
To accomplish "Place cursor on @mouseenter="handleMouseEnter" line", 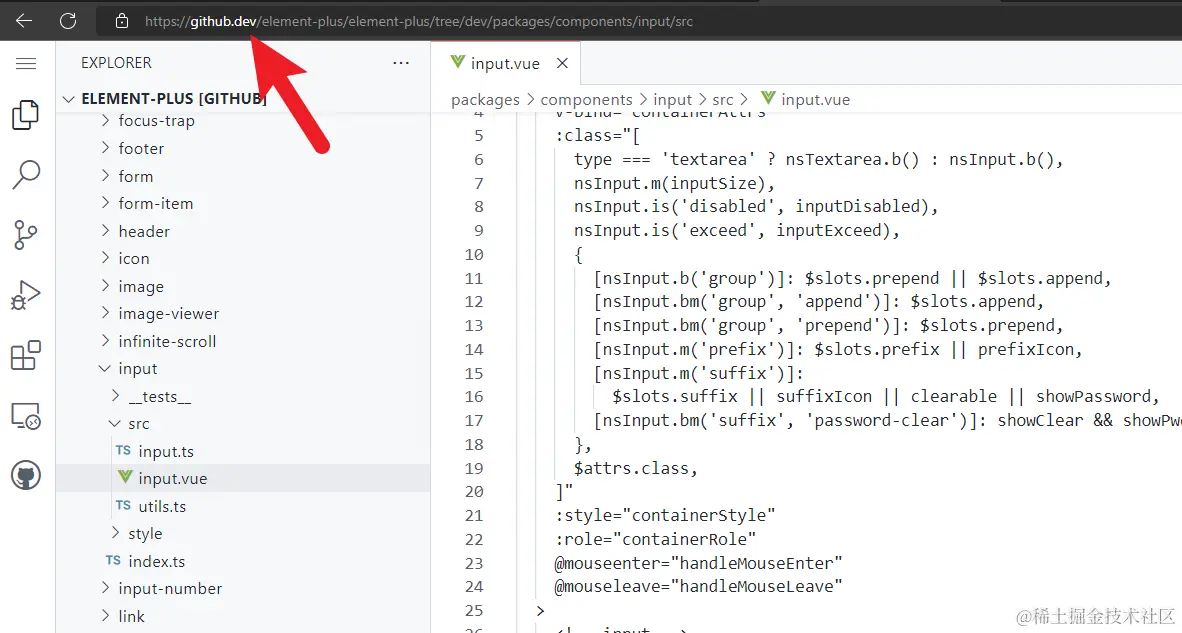I will [x=698, y=563].
